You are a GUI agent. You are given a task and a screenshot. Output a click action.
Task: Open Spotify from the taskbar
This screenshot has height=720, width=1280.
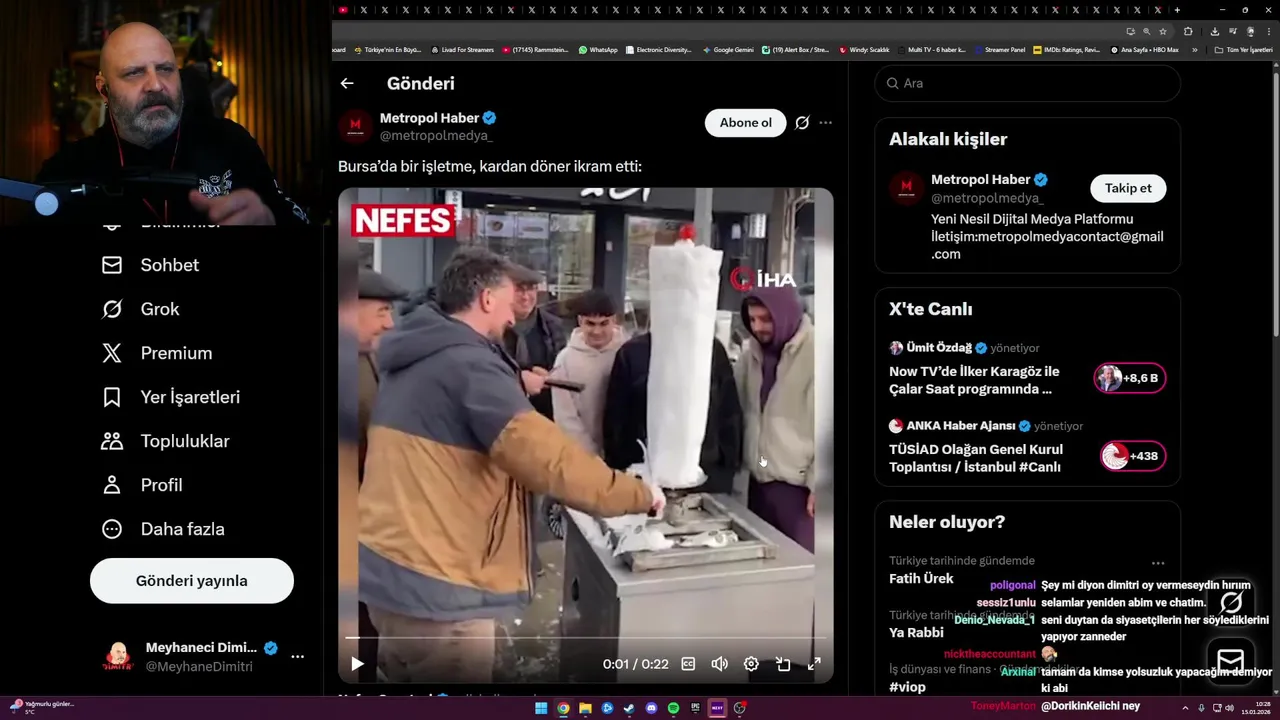pyautogui.click(x=673, y=708)
